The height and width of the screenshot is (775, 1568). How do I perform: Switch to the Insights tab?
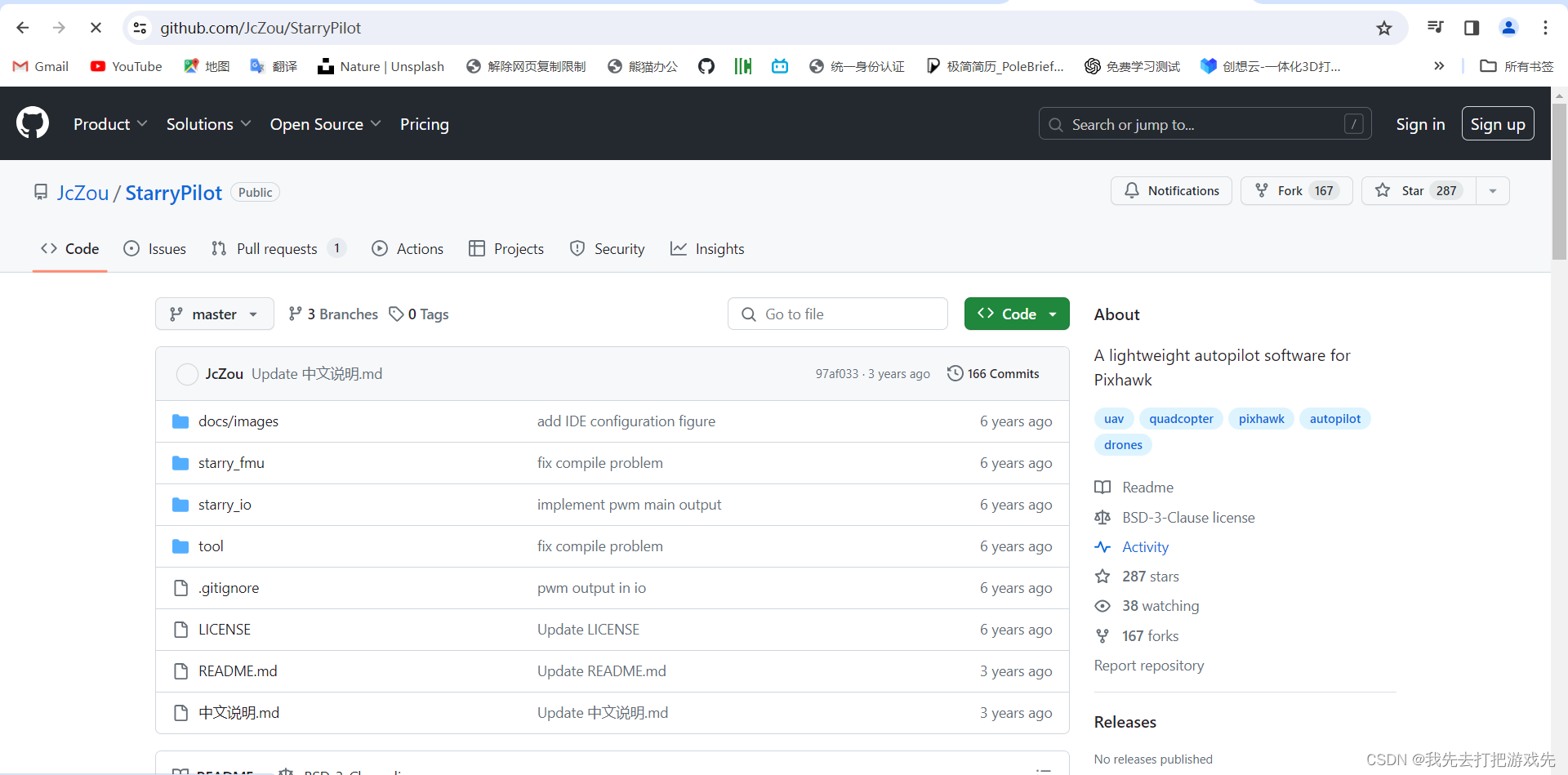click(707, 249)
